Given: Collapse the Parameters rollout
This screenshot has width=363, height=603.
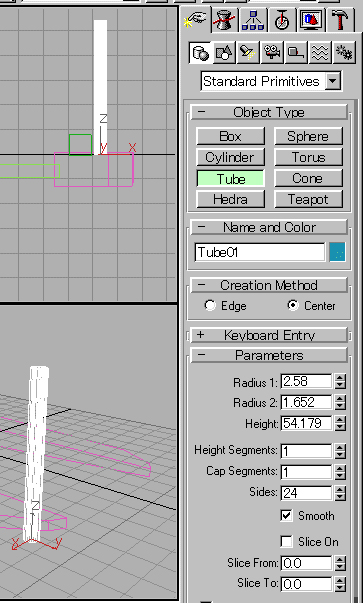Looking at the screenshot, I should point(269,355).
